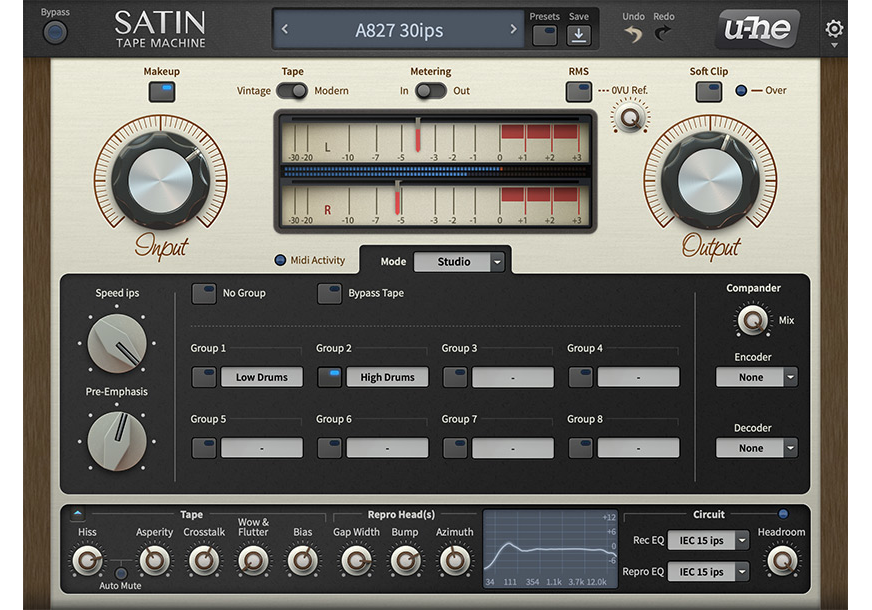Viewport: 872px width, 610px height.
Task: Toggle the Auto Mute button
Action: (121, 573)
